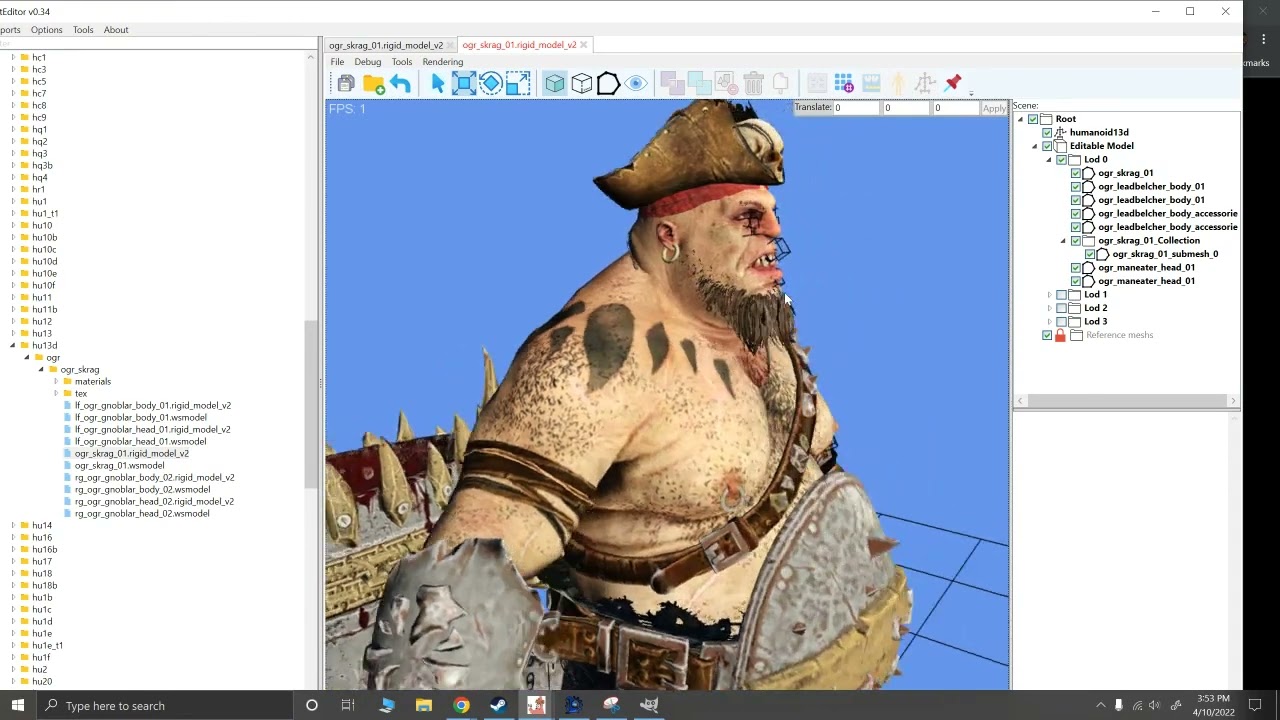Toggle ogr_skrag_01_submesh_0 checkbox
The image size is (1280, 720).
1090,254
